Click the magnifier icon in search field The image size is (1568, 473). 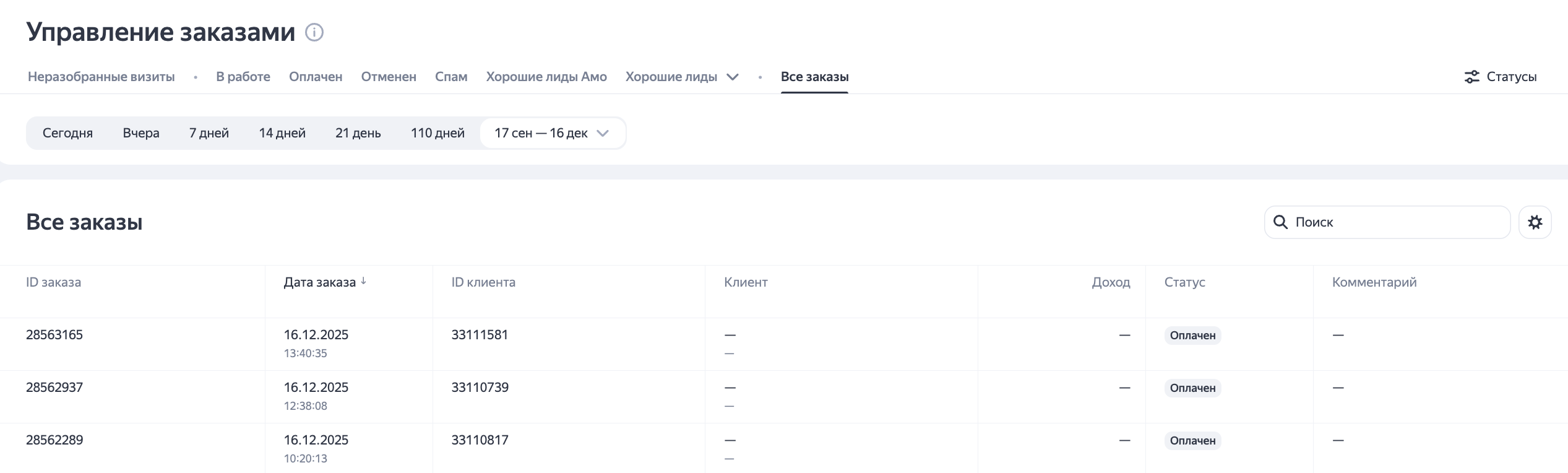(x=1280, y=222)
